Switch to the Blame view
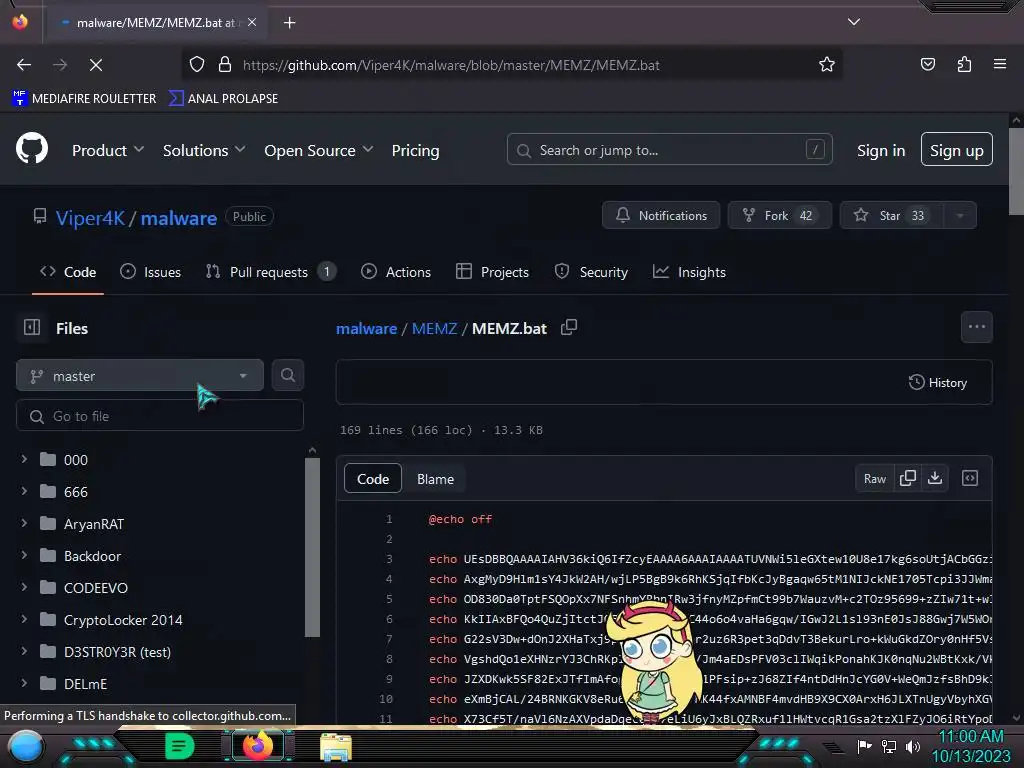 pyautogui.click(x=435, y=479)
